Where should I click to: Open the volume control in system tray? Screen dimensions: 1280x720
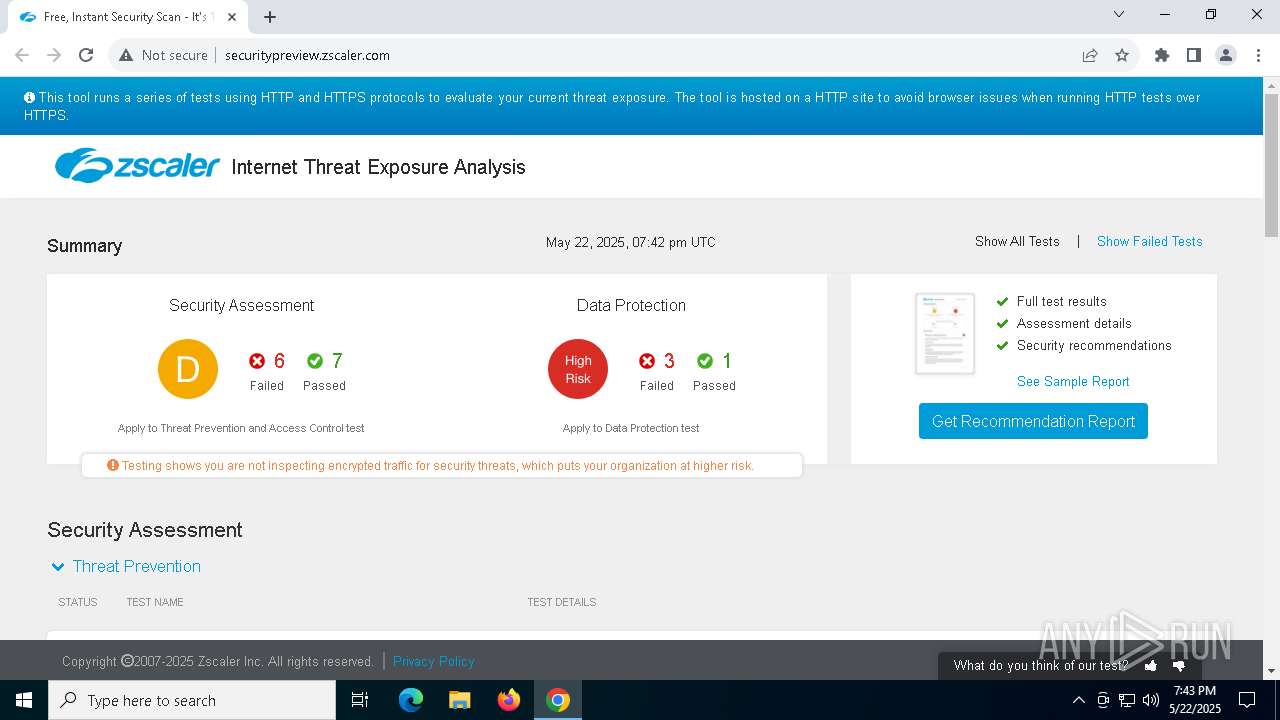tap(1150, 700)
